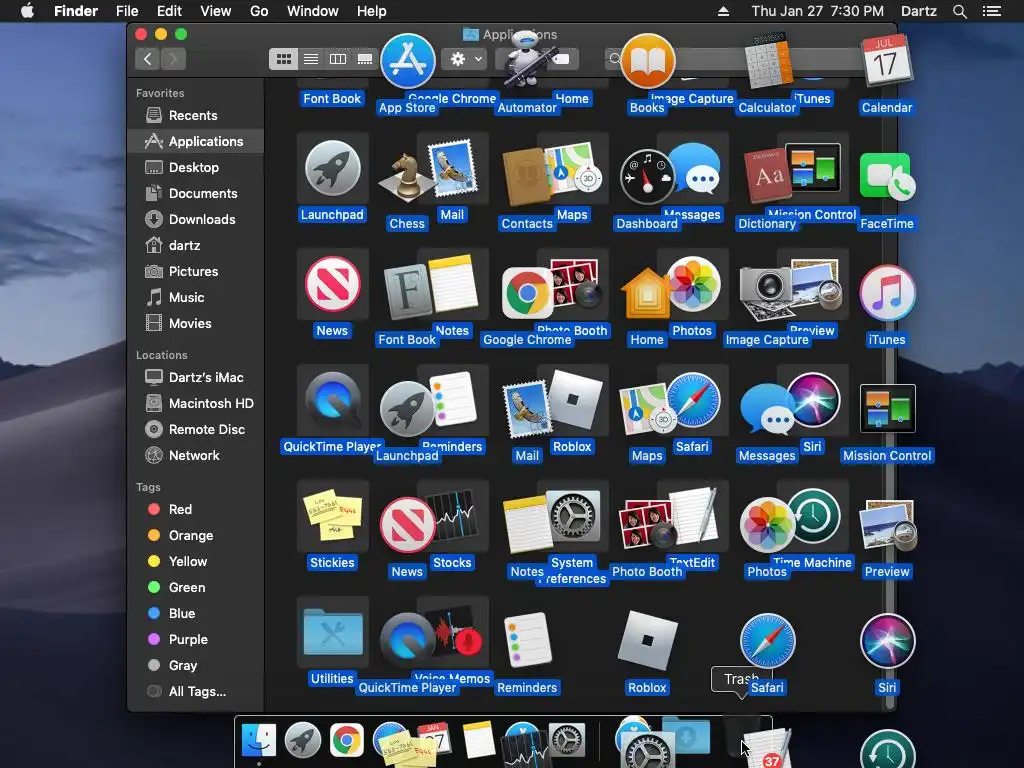The height and width of the screenshot is (768, 1024).
Task: Open Notification Center from the menu bar
Action: 991,11
